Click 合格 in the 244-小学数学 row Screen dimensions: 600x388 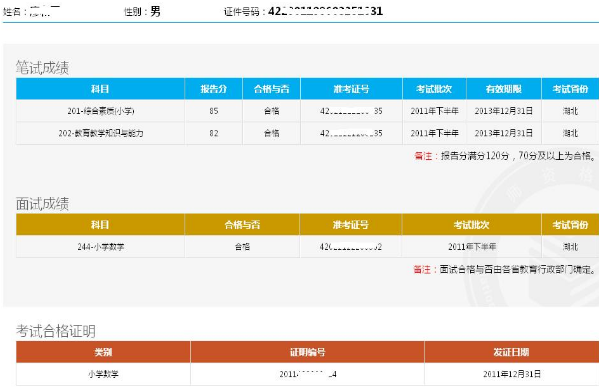click(x=242, y=247)
